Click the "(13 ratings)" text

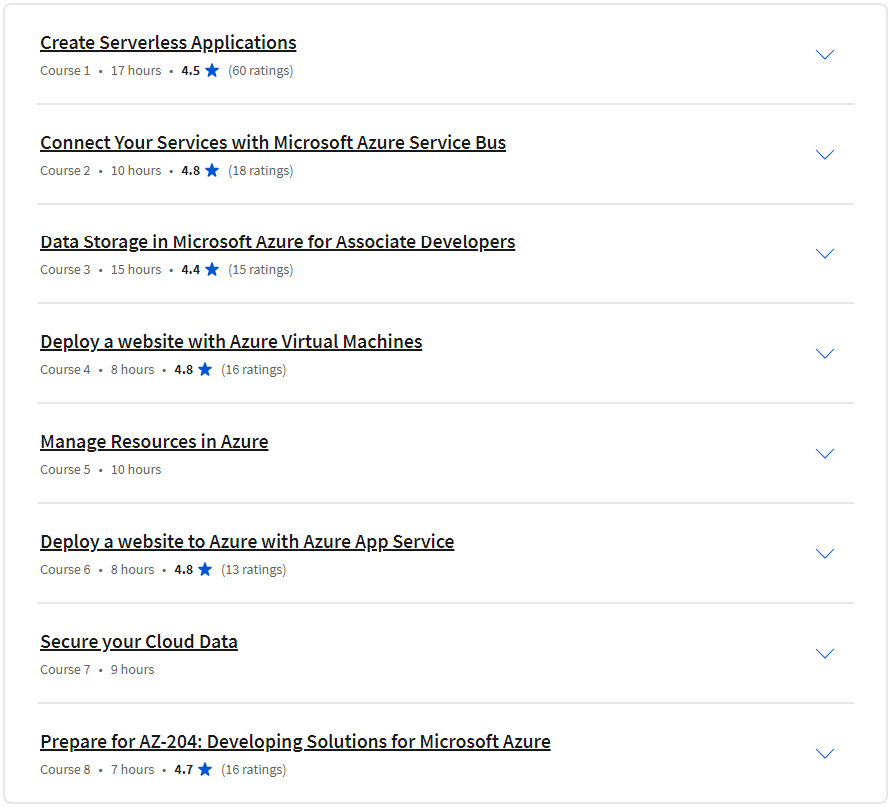tap(254, 570)
